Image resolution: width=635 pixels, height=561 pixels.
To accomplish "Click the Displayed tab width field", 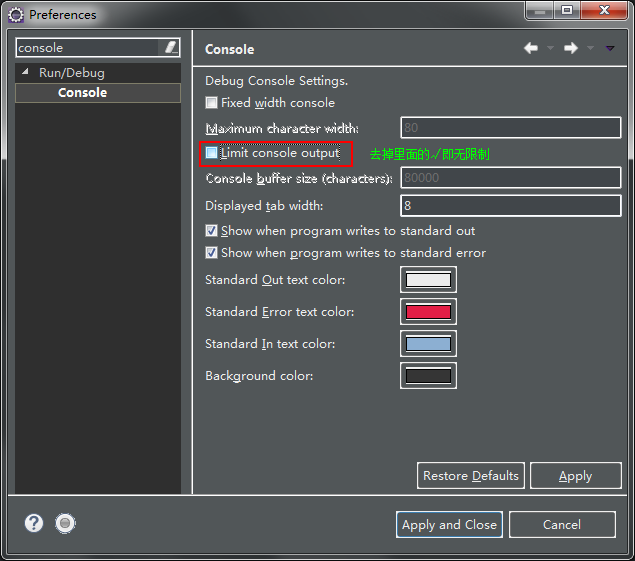I will [x=511, y=206].
